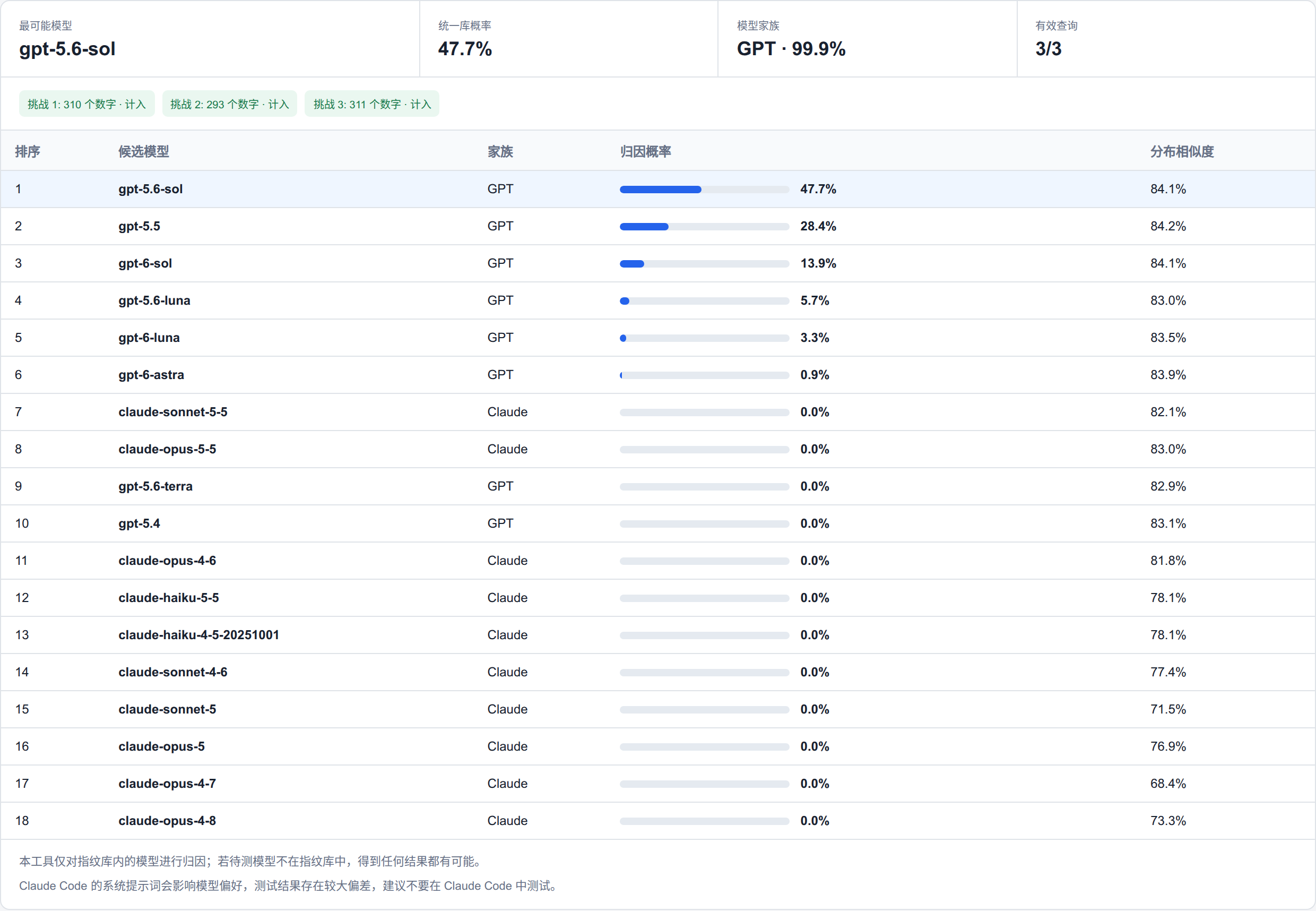Click the 84.2% similarity value for gpt-5.5
The image size is (1316, 911).
1168,226
